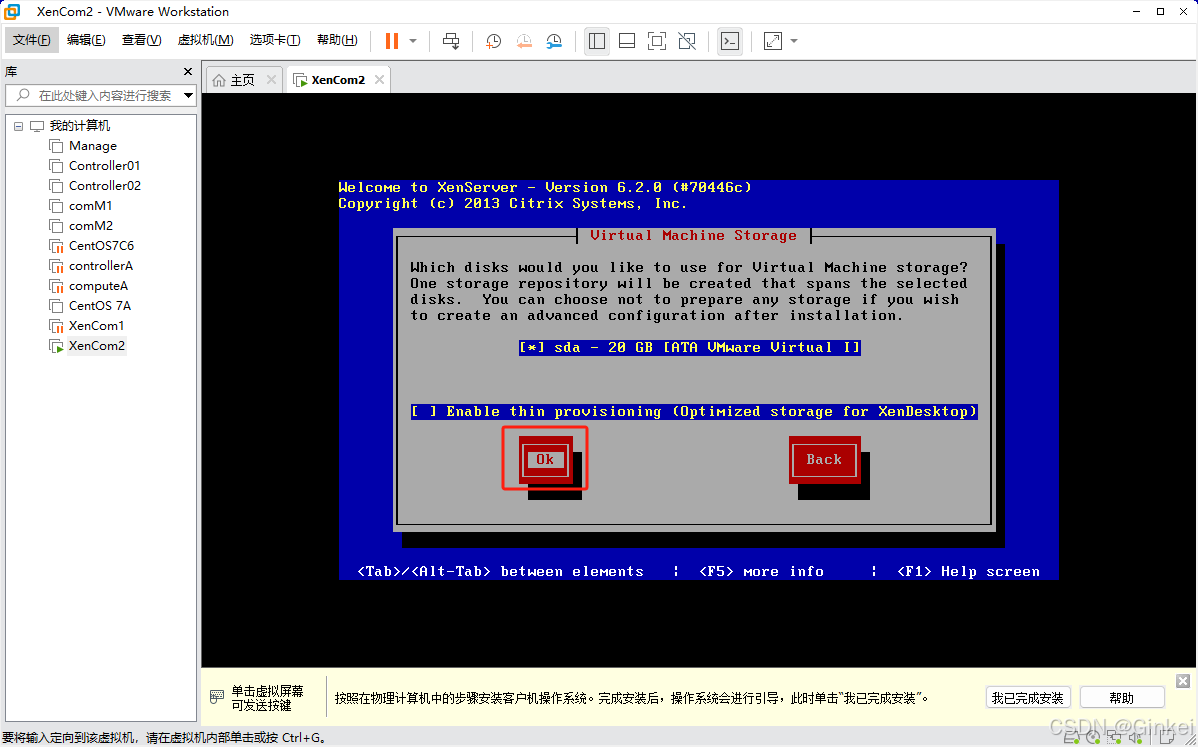Open the 帮助(H) menu
1198x747 pixels.
[x=337, y=40]
